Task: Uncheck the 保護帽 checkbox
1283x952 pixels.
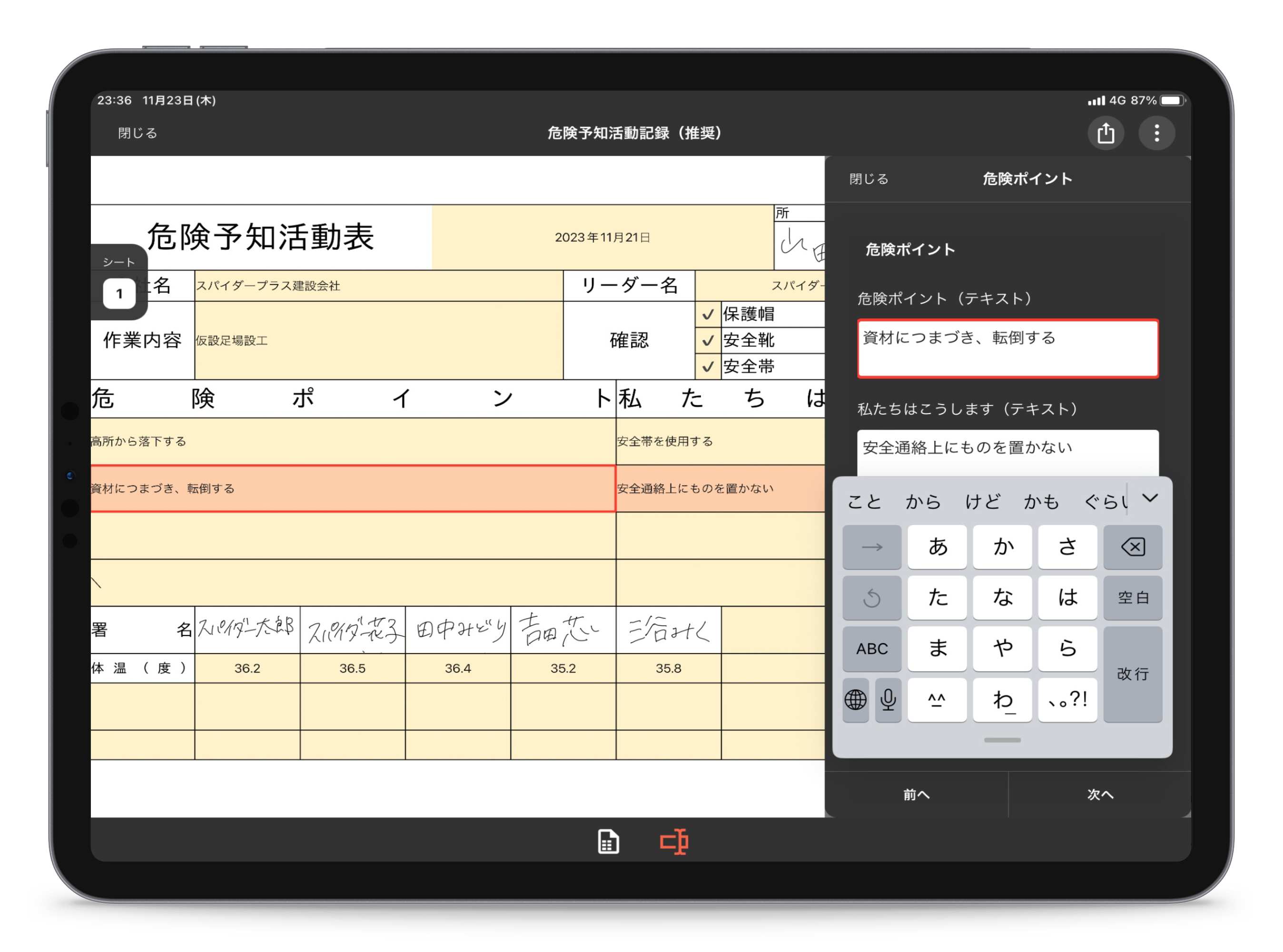Action: tap(708, 315)
